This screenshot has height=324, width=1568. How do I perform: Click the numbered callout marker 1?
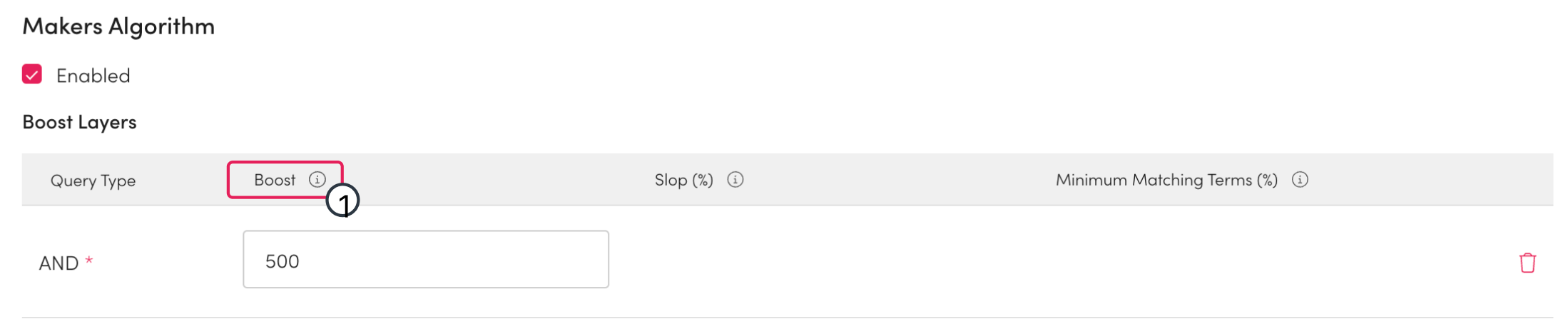(343, 202)
